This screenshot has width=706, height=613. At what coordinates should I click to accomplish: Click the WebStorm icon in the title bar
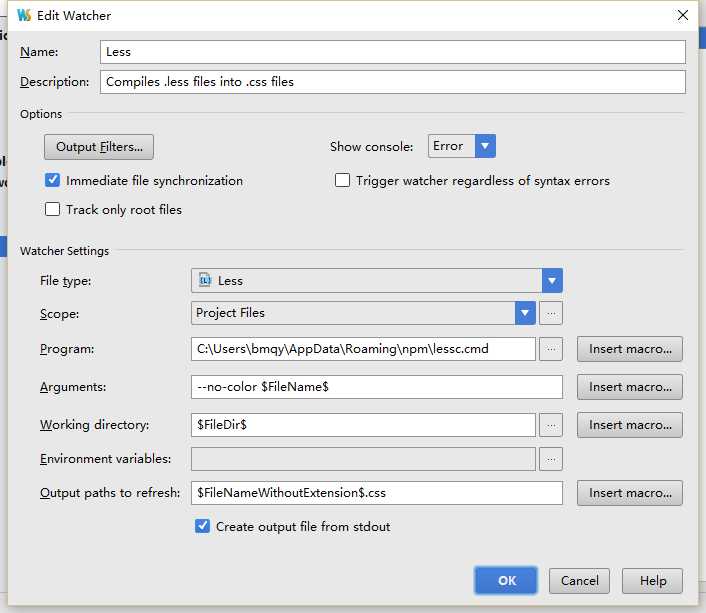click(24, 15)
